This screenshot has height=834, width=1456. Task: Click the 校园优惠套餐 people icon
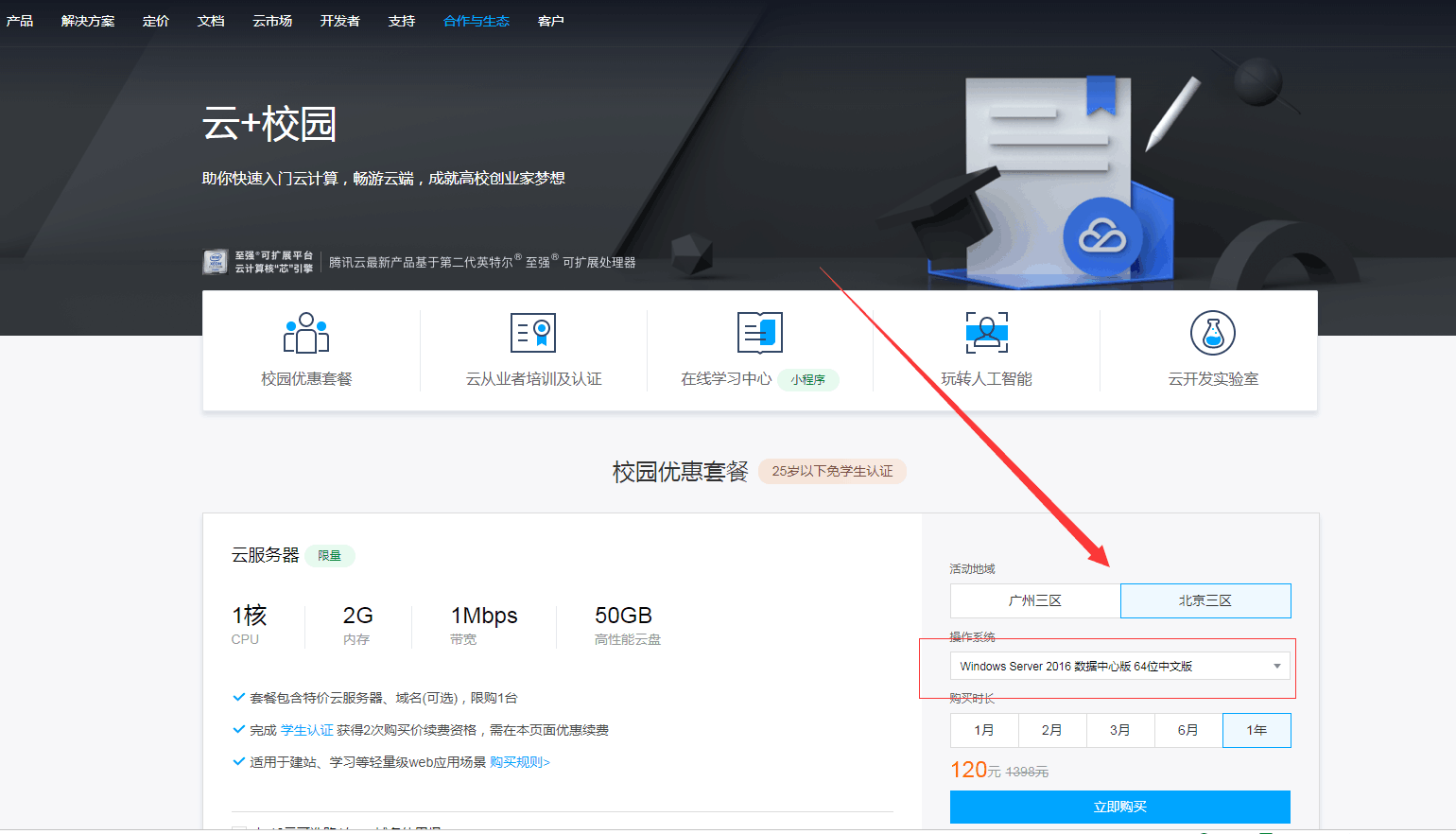coord(306,333)
